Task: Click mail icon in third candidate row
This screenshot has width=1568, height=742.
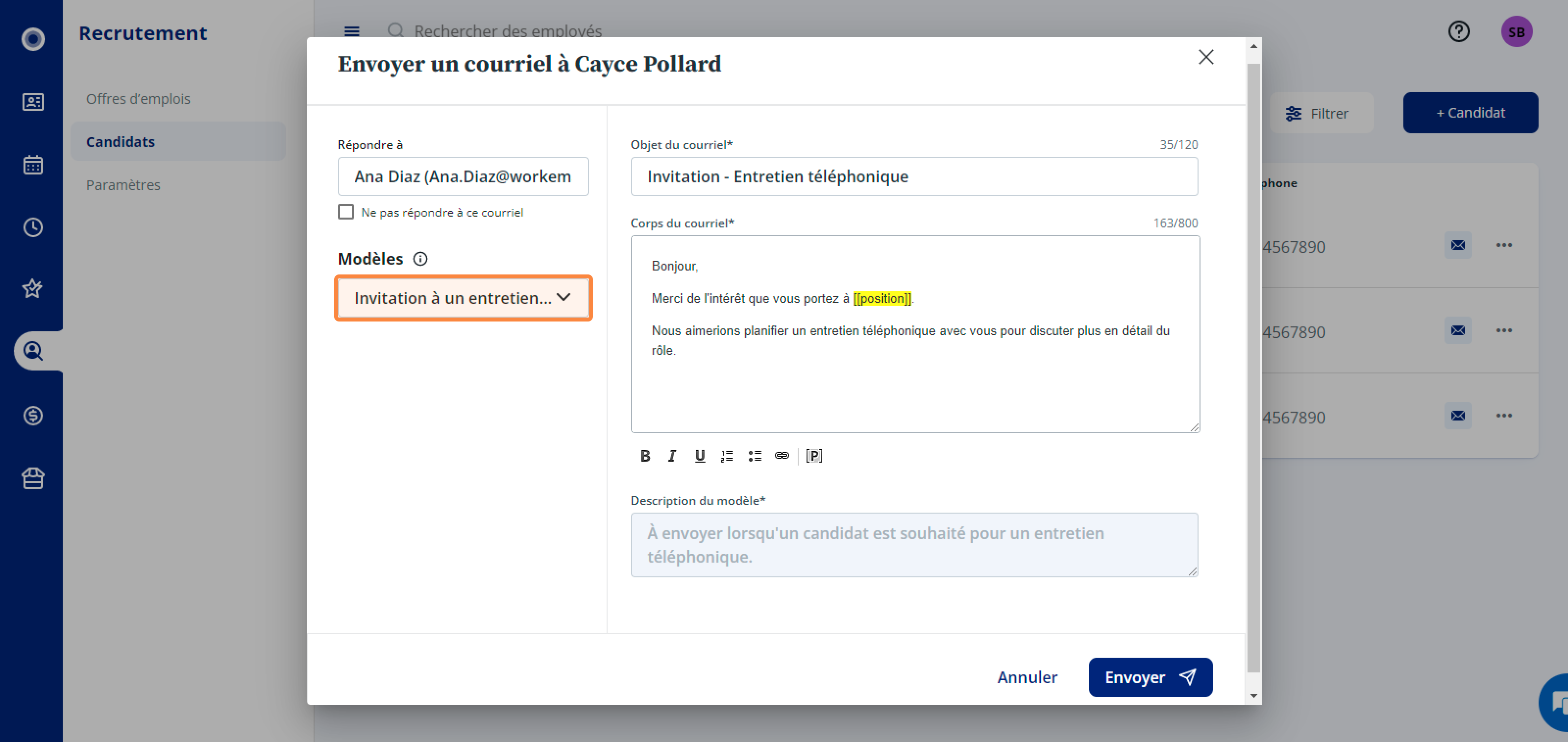Action: click(1458, 416)
